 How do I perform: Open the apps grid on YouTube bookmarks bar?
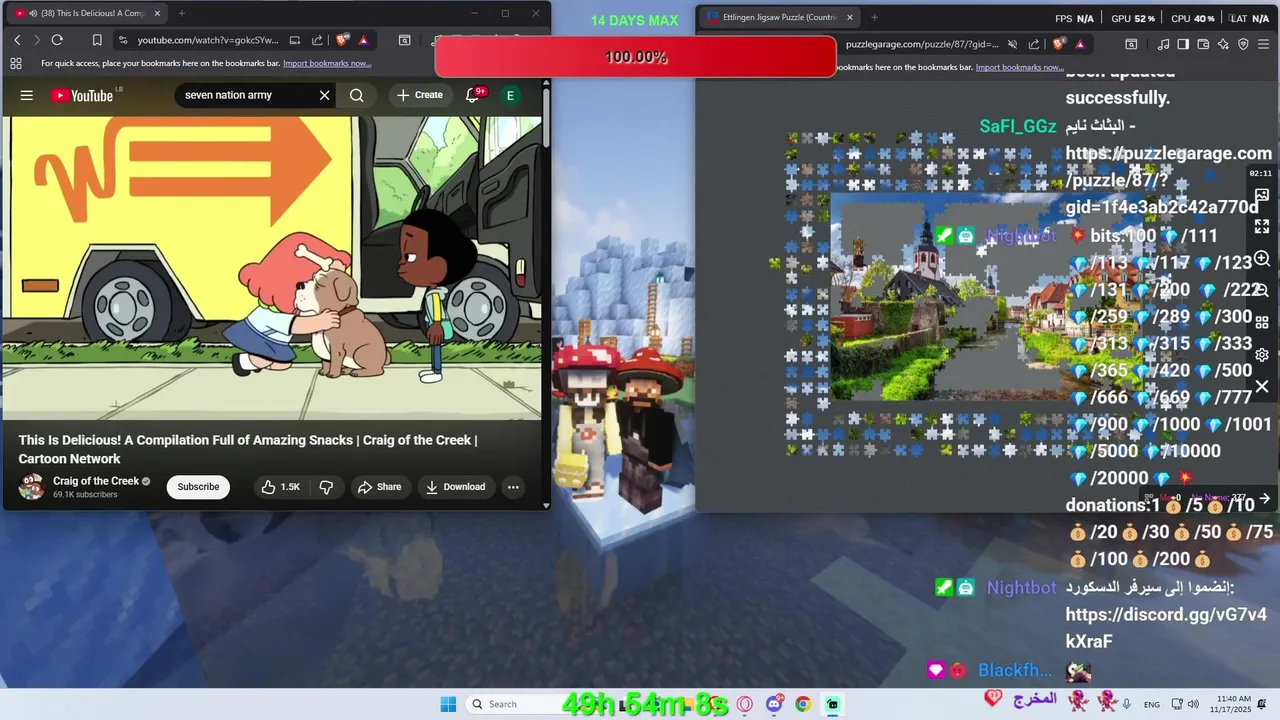[16, 63]
